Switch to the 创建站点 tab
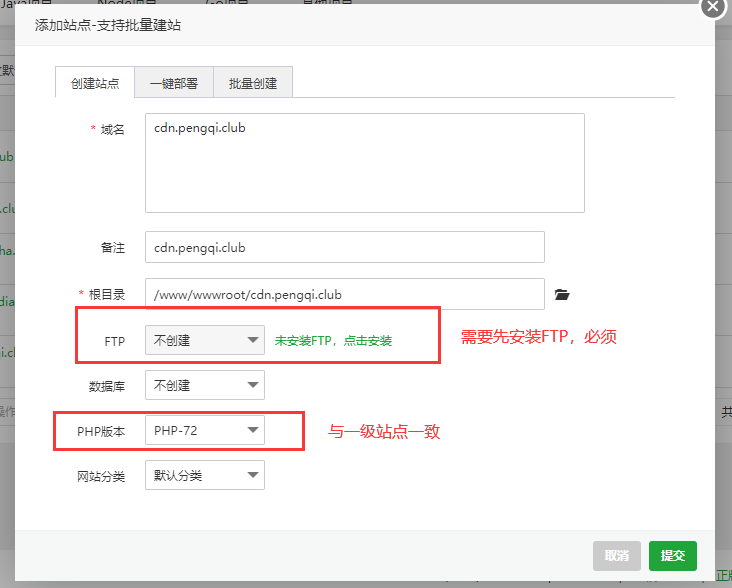Image resolution: width=732 pixels, height=588 pixels. pos(95,83)
